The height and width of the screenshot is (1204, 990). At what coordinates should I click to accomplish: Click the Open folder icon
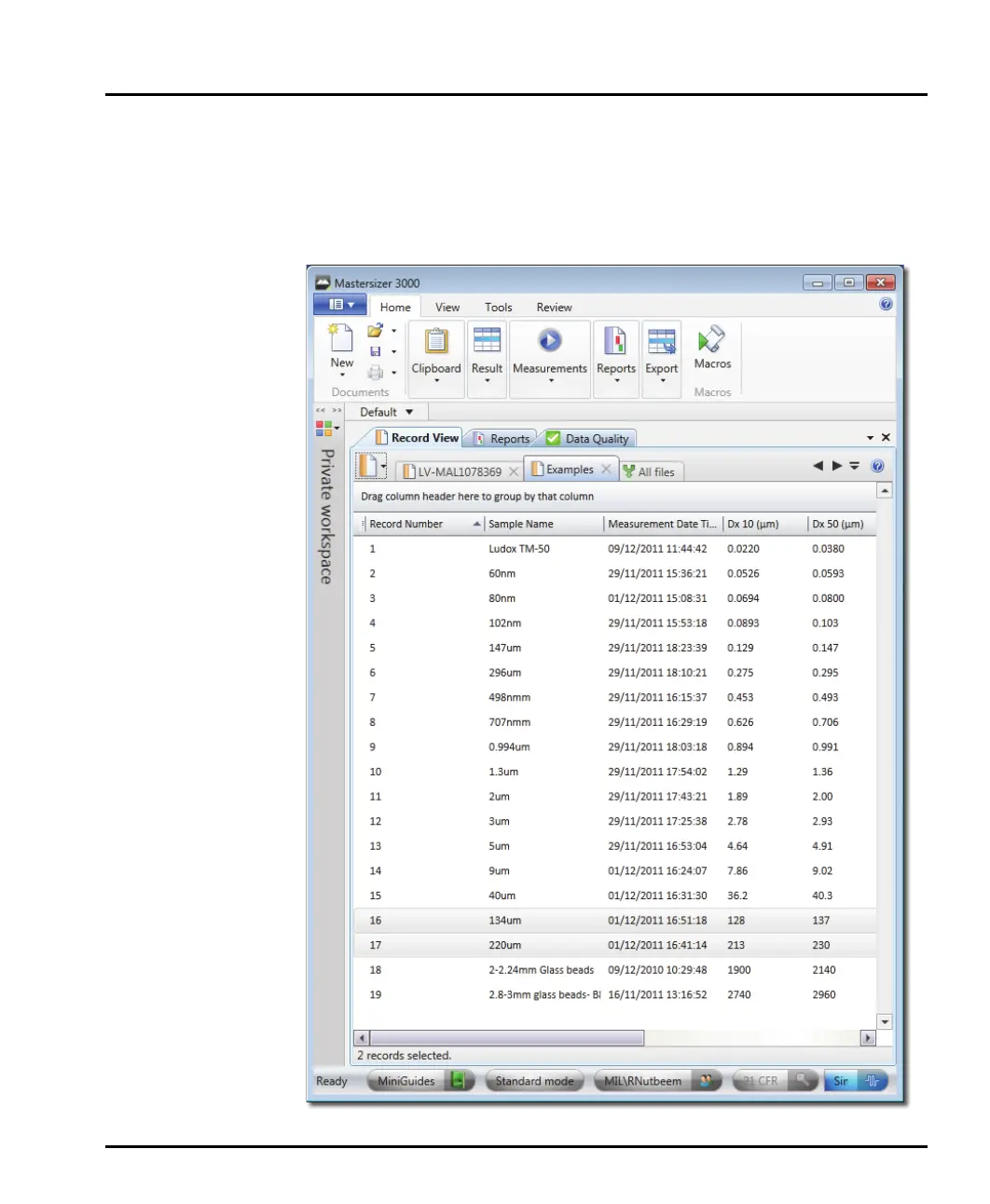(x=375, y=330)
